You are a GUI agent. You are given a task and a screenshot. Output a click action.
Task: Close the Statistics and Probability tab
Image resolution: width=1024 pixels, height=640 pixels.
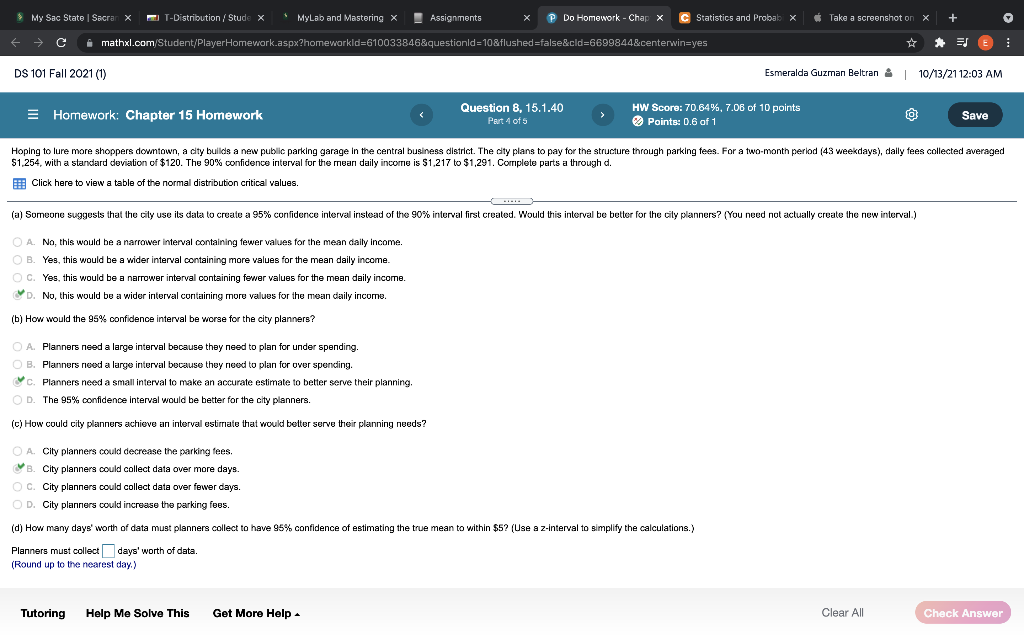click(792, 18)
